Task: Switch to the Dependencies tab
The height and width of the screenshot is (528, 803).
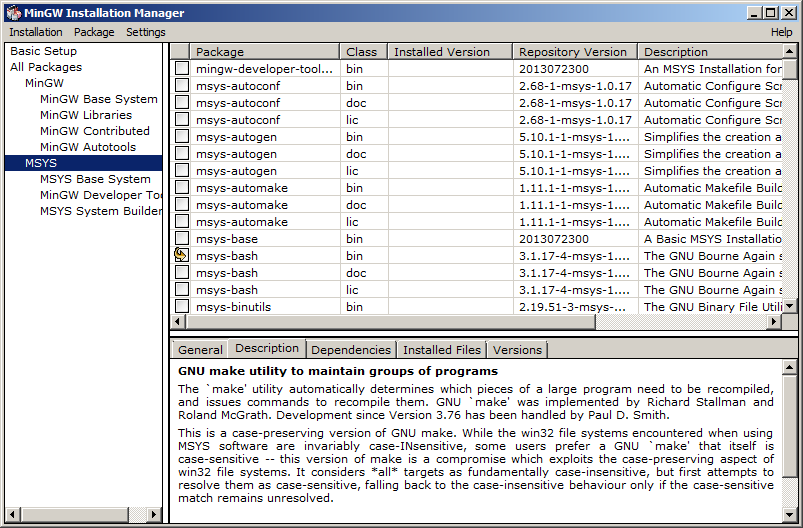Action: point(350,350)
